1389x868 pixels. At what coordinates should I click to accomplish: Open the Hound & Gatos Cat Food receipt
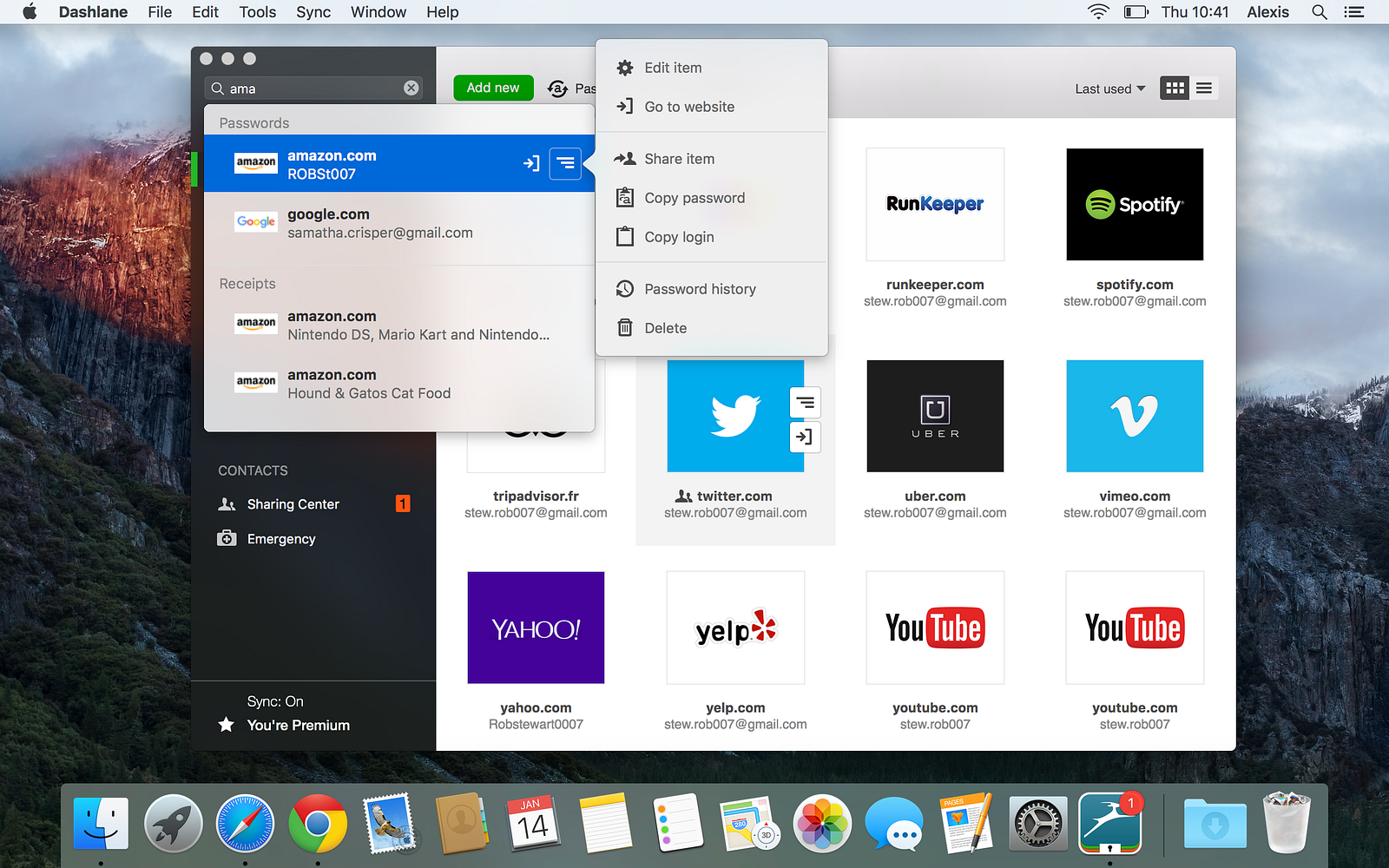point(399,384)
